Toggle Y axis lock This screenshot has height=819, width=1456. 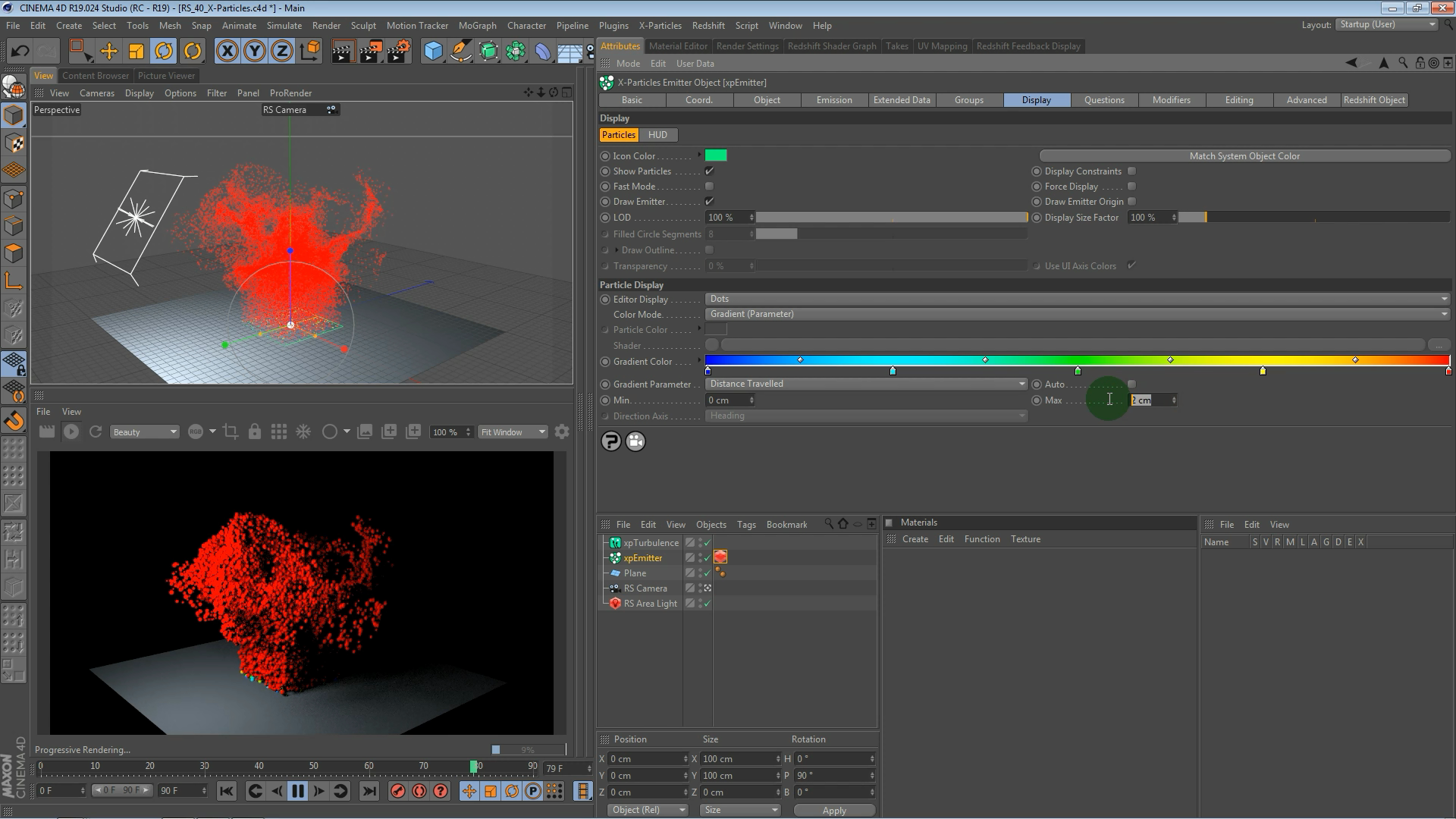255,51
